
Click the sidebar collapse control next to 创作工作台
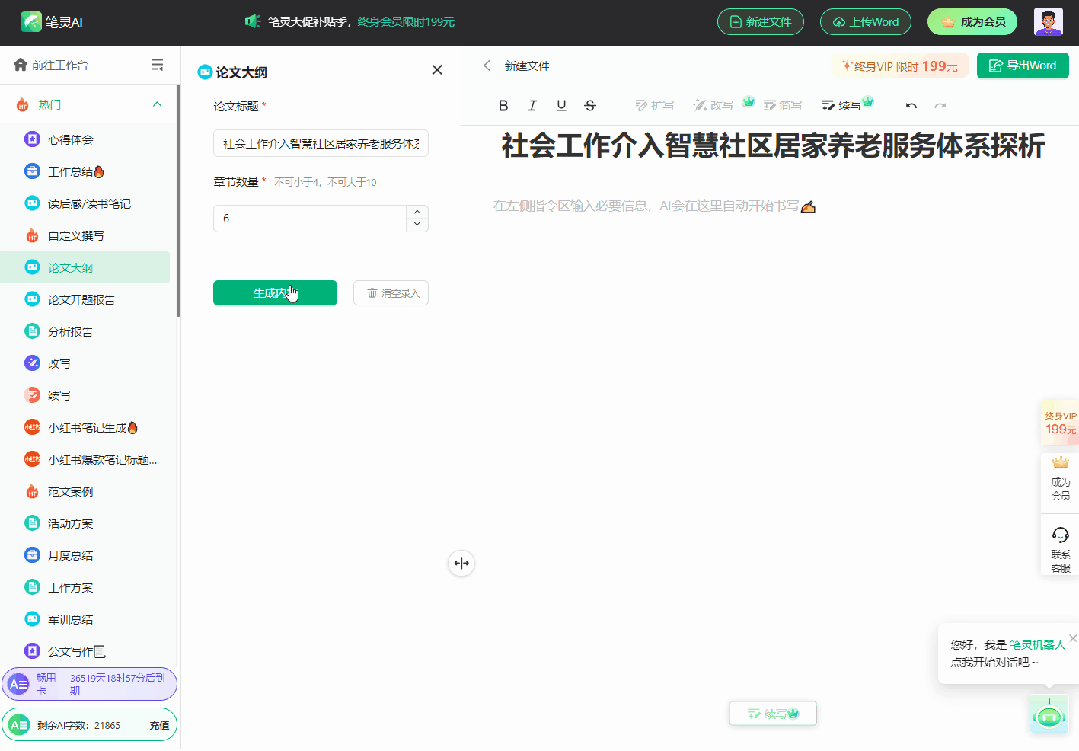pos(157,63)
